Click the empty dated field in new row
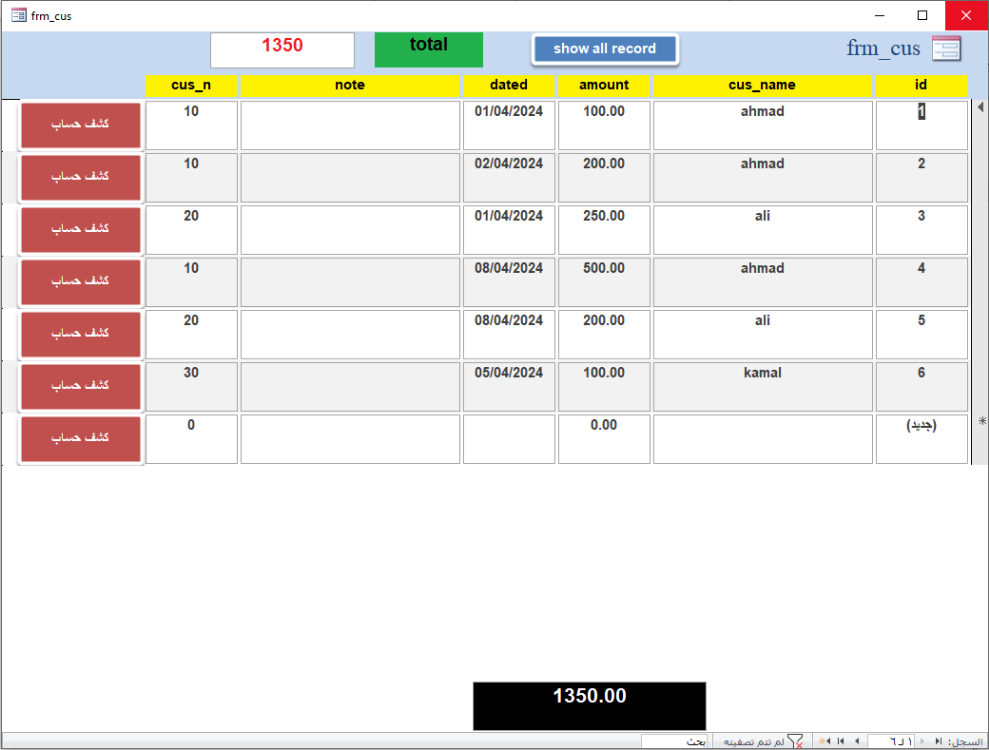This screenshot has width=989, height=750. click(509, 439)
